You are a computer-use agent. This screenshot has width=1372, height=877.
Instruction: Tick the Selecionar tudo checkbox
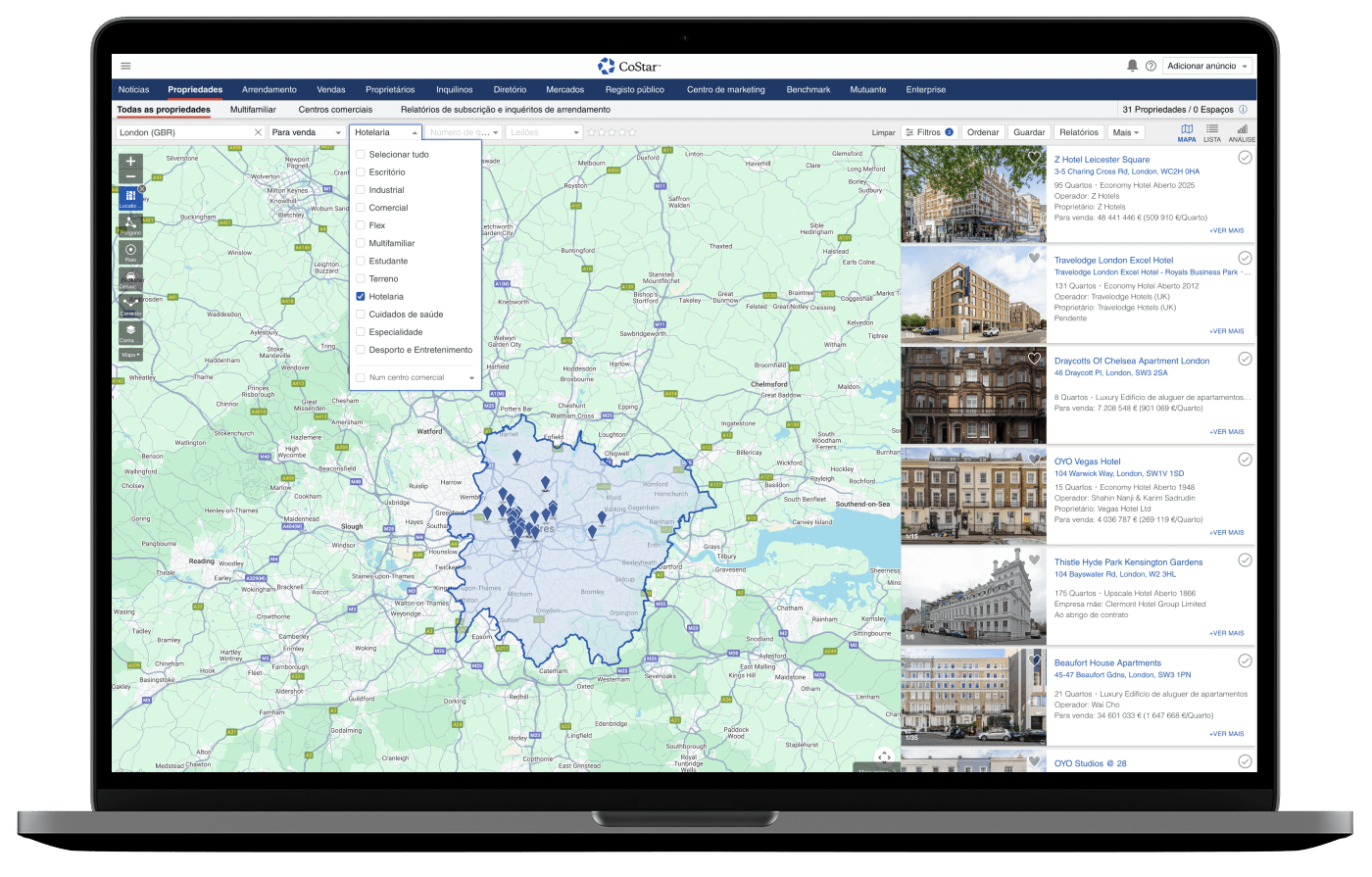[x=361, y=155]
